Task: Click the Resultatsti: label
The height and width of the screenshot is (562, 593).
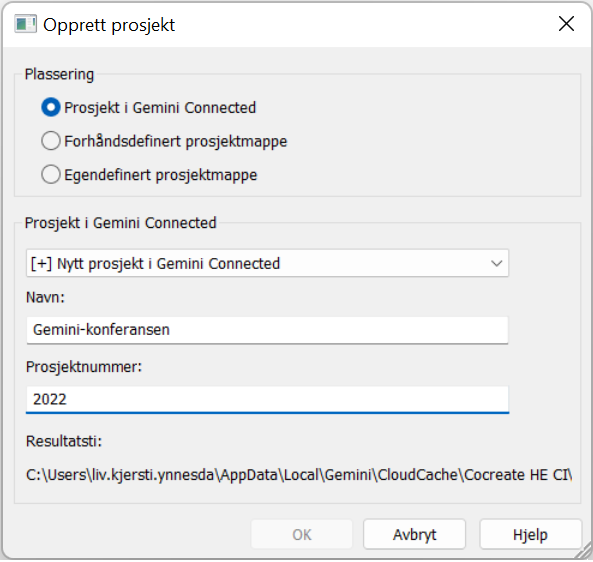Action: pos(64,441)
